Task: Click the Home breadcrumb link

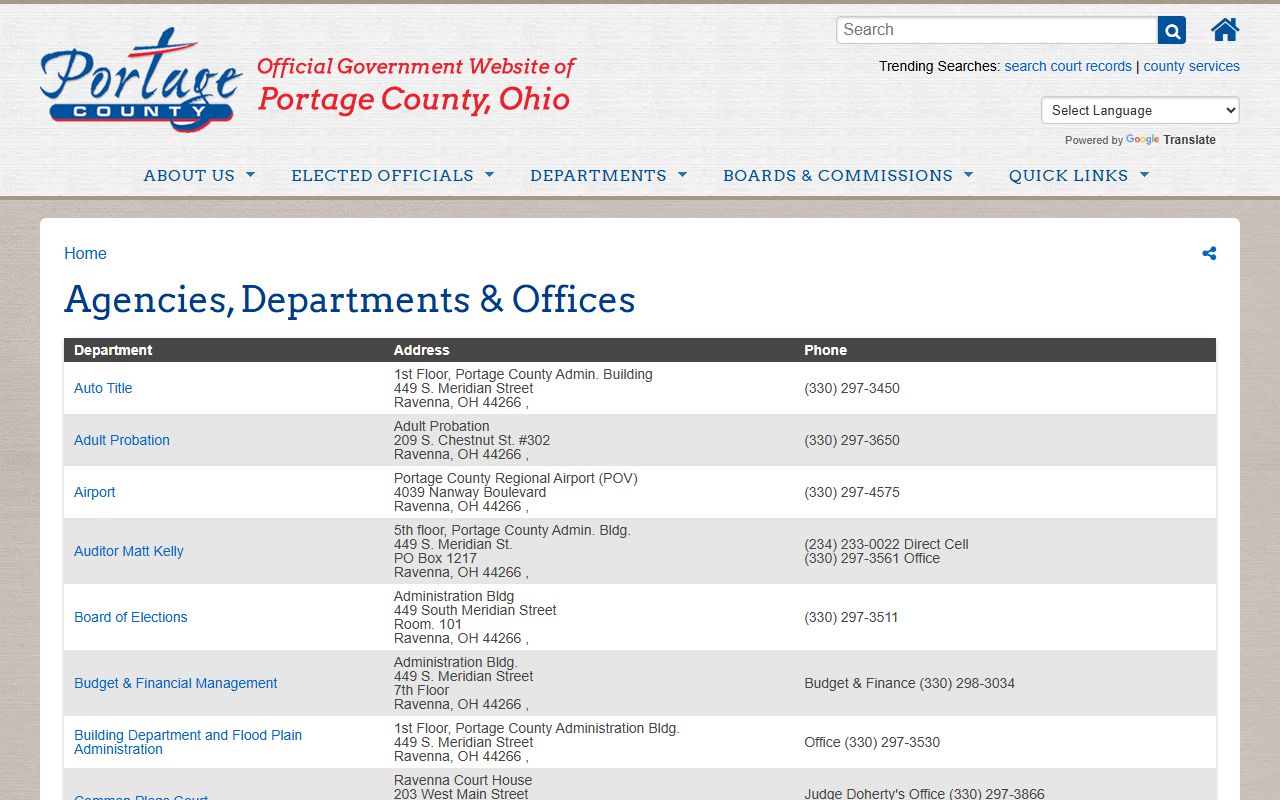Action: pyautogui.click(x=85, y=253)
